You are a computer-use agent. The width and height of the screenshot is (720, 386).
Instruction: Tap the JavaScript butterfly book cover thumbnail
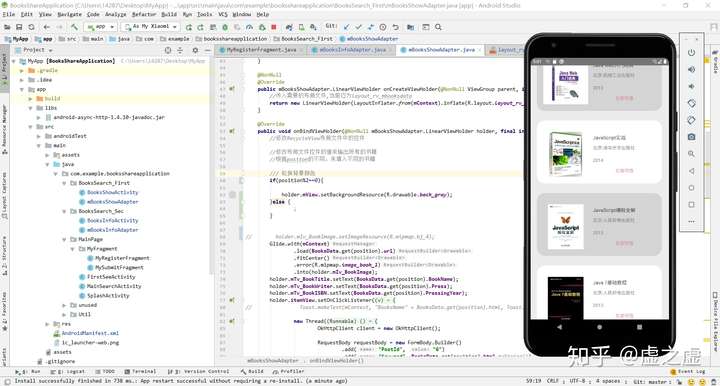coord(566,227)
